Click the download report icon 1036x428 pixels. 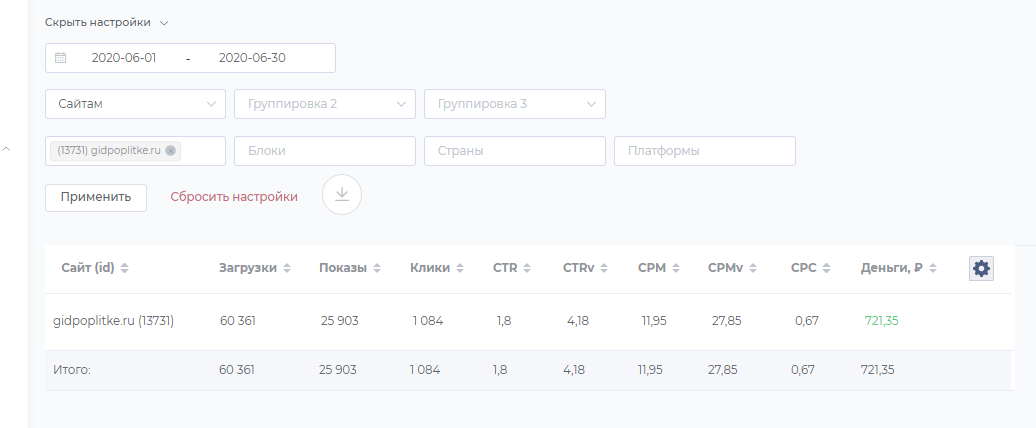pyautogui.click(x=342, y=194)
